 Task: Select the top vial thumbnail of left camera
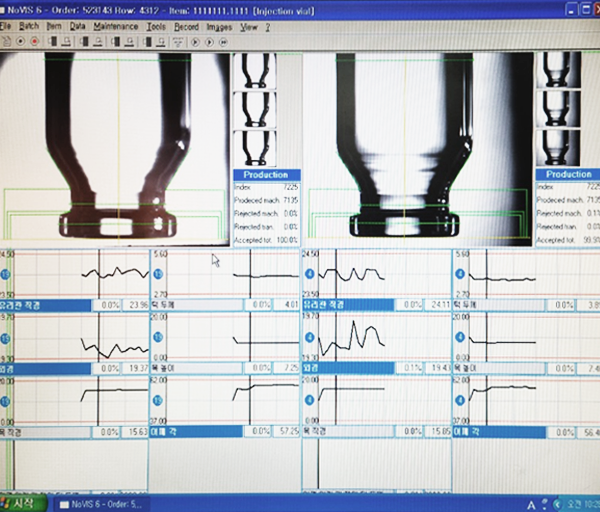[x=254, y=71]
